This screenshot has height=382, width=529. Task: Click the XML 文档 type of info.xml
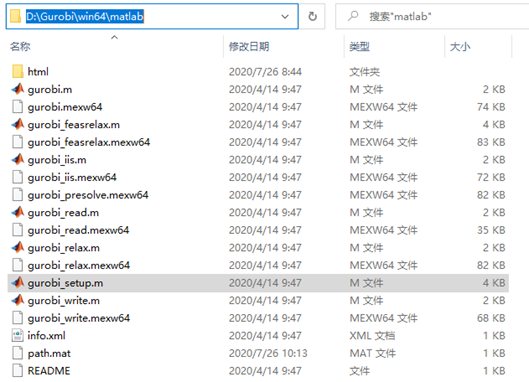click(x=372, y=335)
